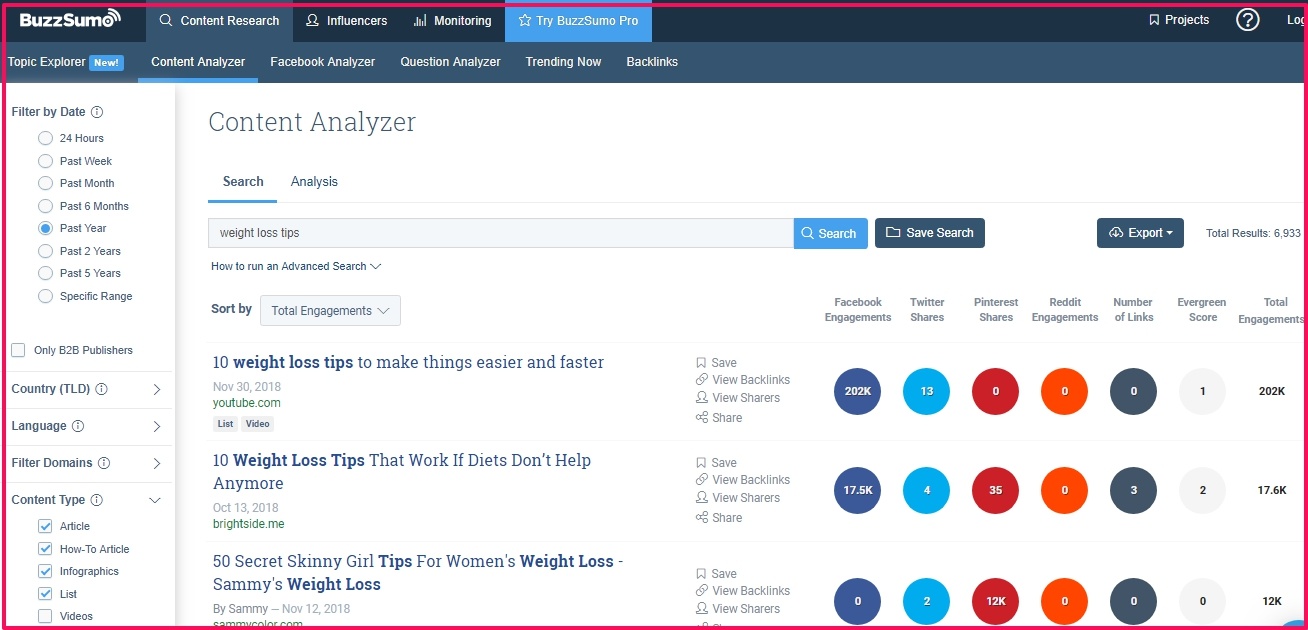
Task: Save the brightside.me article
Action: click(716, 463)
